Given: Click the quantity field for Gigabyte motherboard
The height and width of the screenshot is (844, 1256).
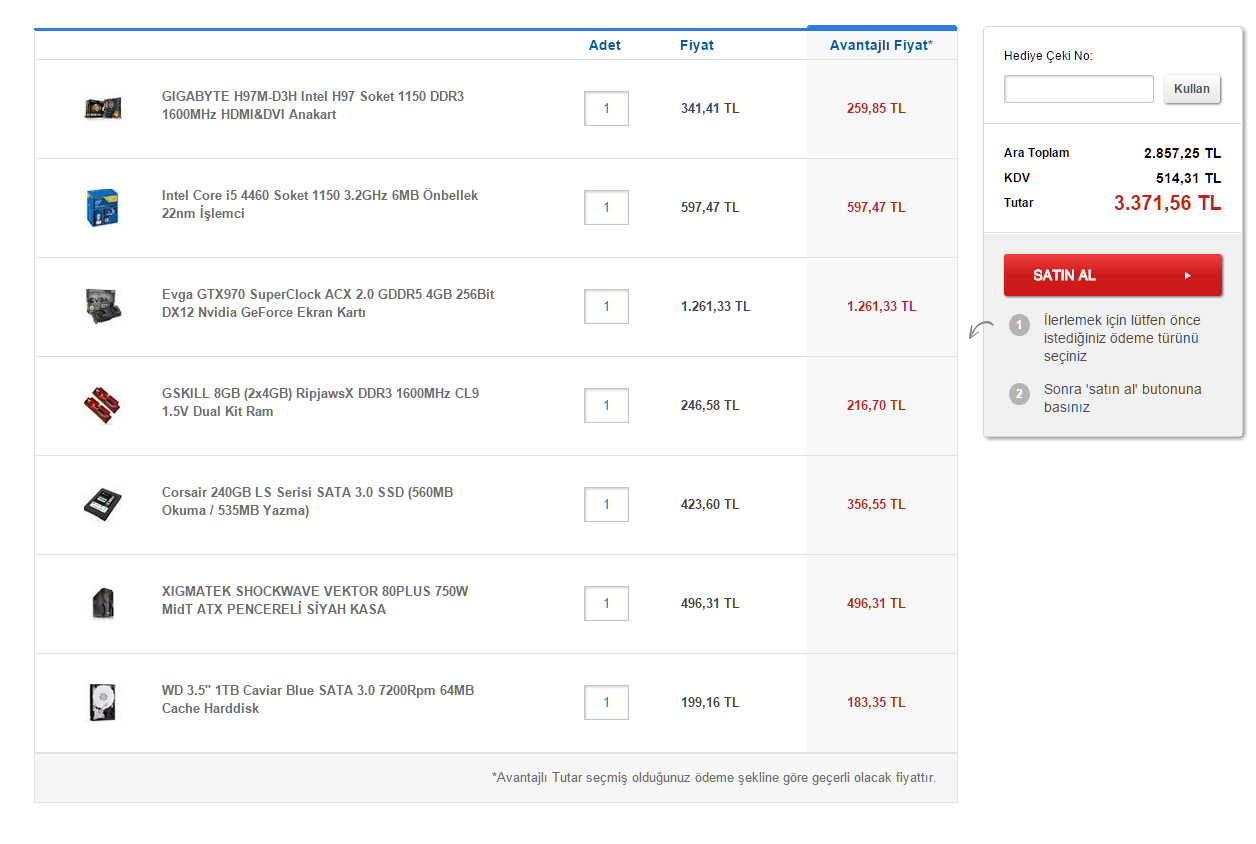Looking at the screenshot, I should click(606, 108).
